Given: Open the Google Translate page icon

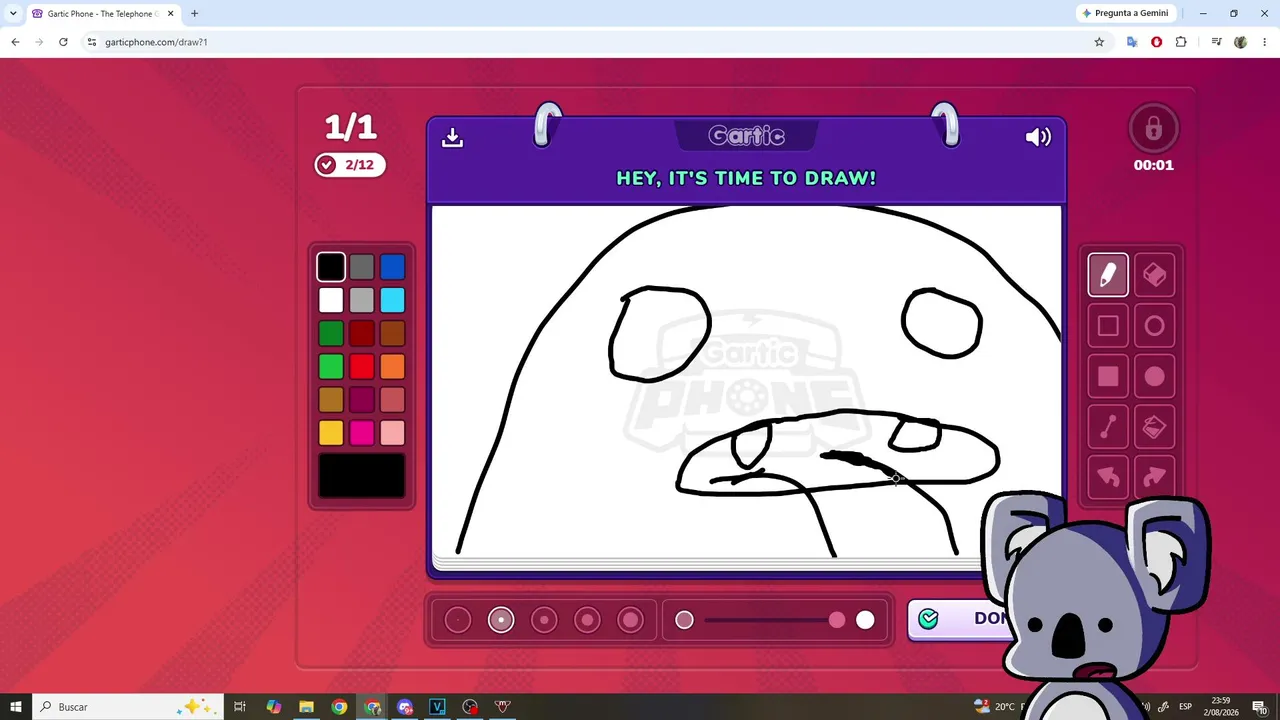Looking at the screenshot, I should (x=1132, y=42).
